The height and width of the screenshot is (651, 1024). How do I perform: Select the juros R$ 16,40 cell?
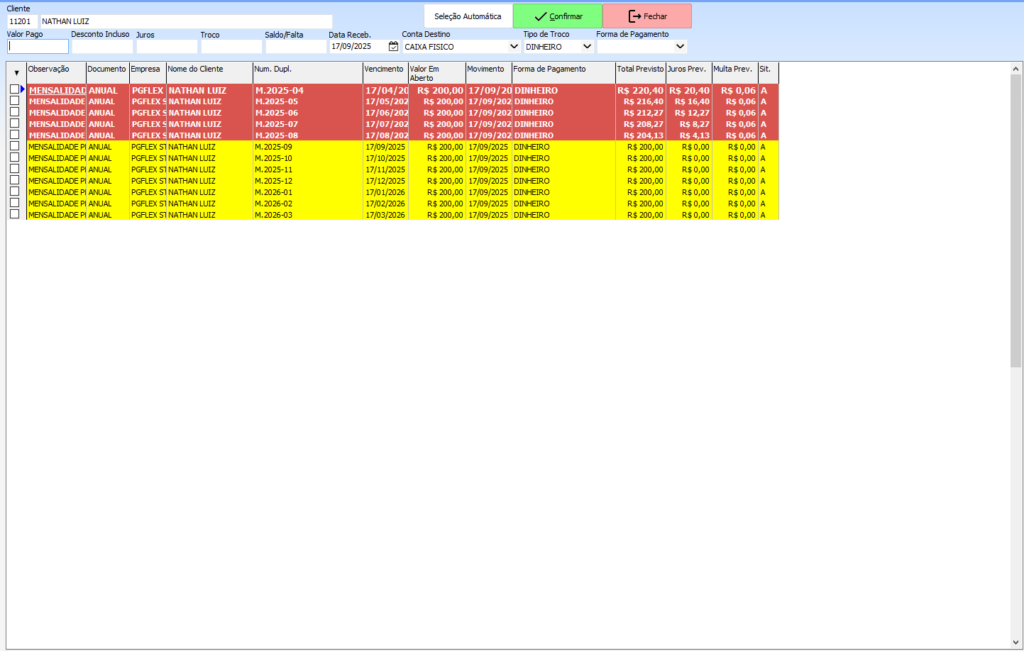click(x=689, y=101)
